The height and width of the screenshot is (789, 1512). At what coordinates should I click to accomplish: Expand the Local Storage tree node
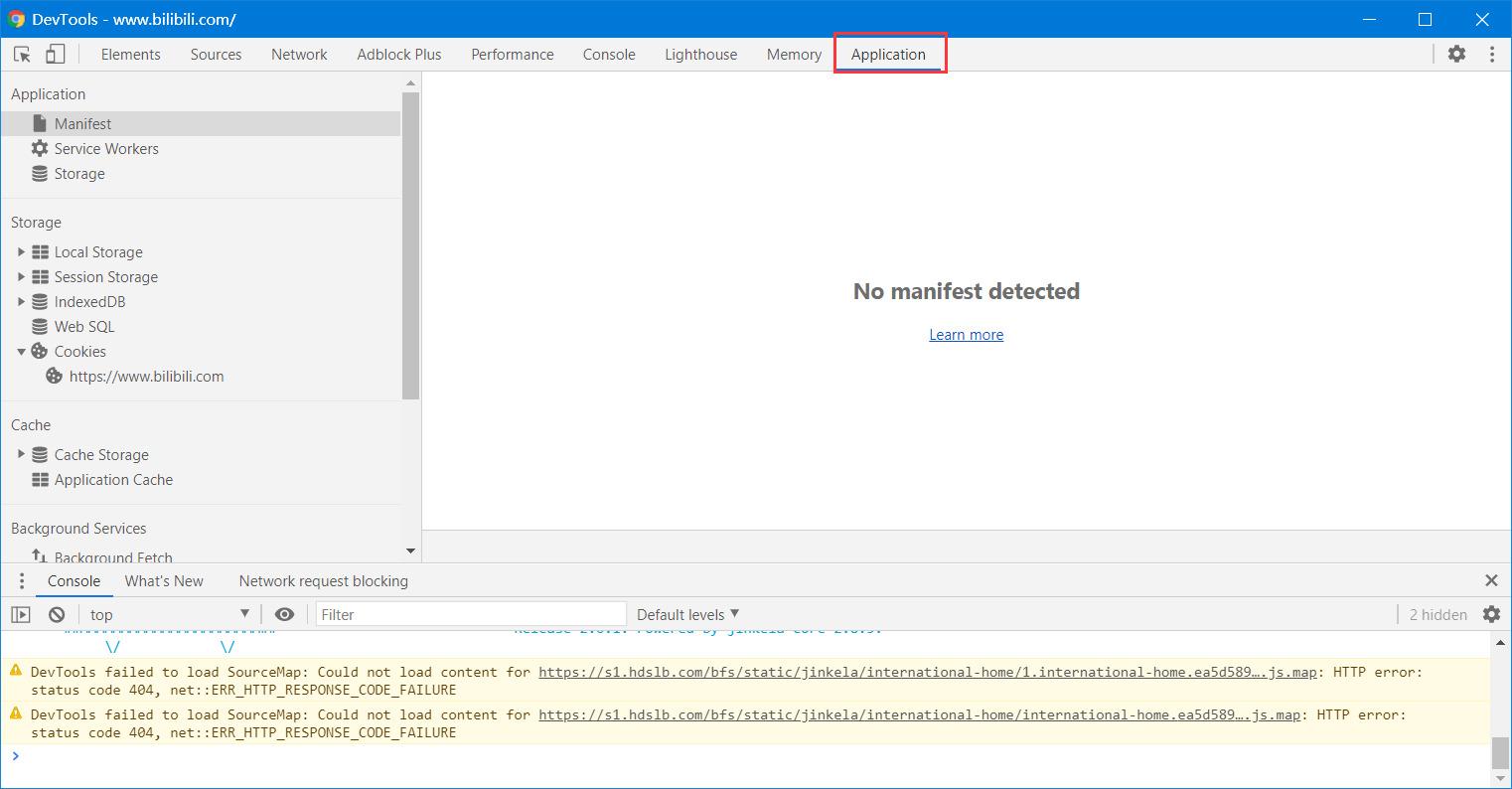point(21,251)
